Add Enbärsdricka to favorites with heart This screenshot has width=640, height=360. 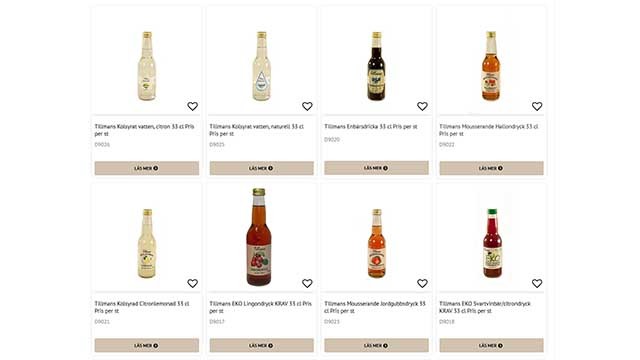422,106
